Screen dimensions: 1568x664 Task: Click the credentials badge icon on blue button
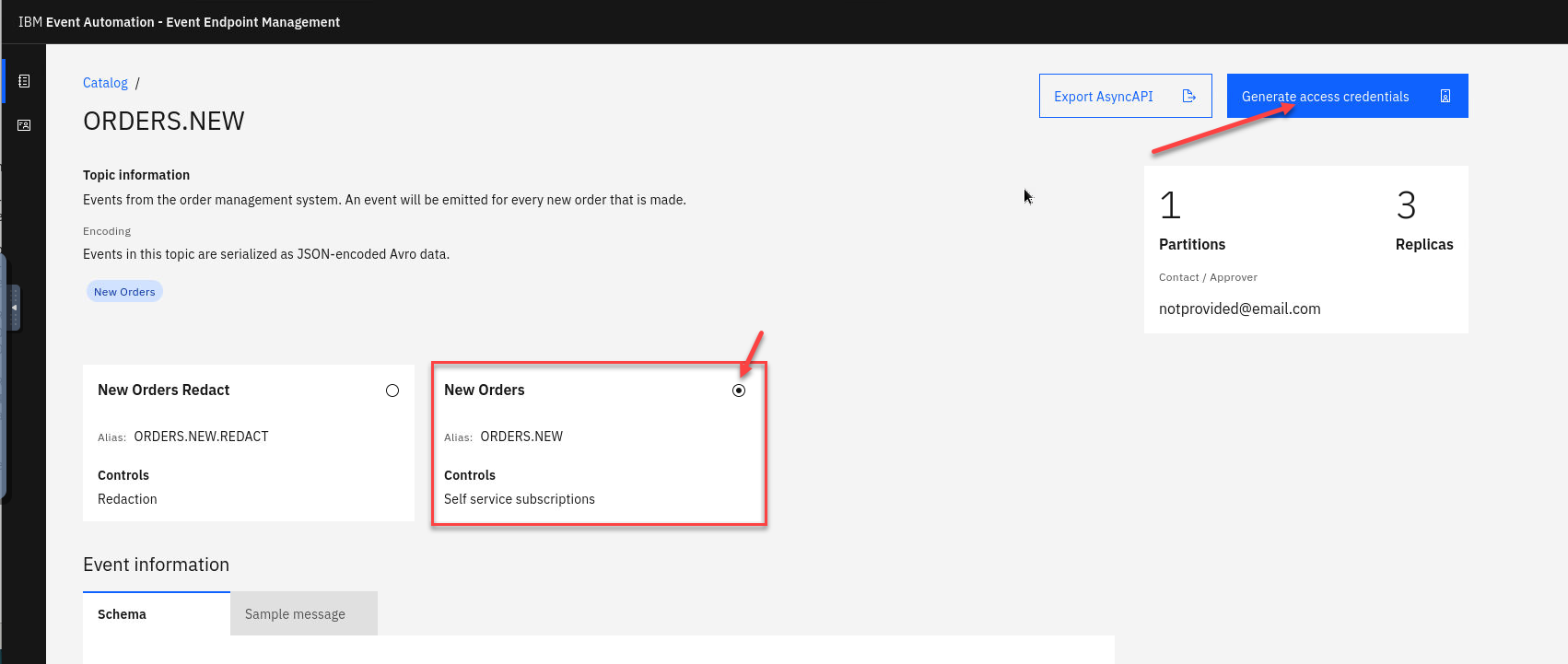coord(1445,96)
